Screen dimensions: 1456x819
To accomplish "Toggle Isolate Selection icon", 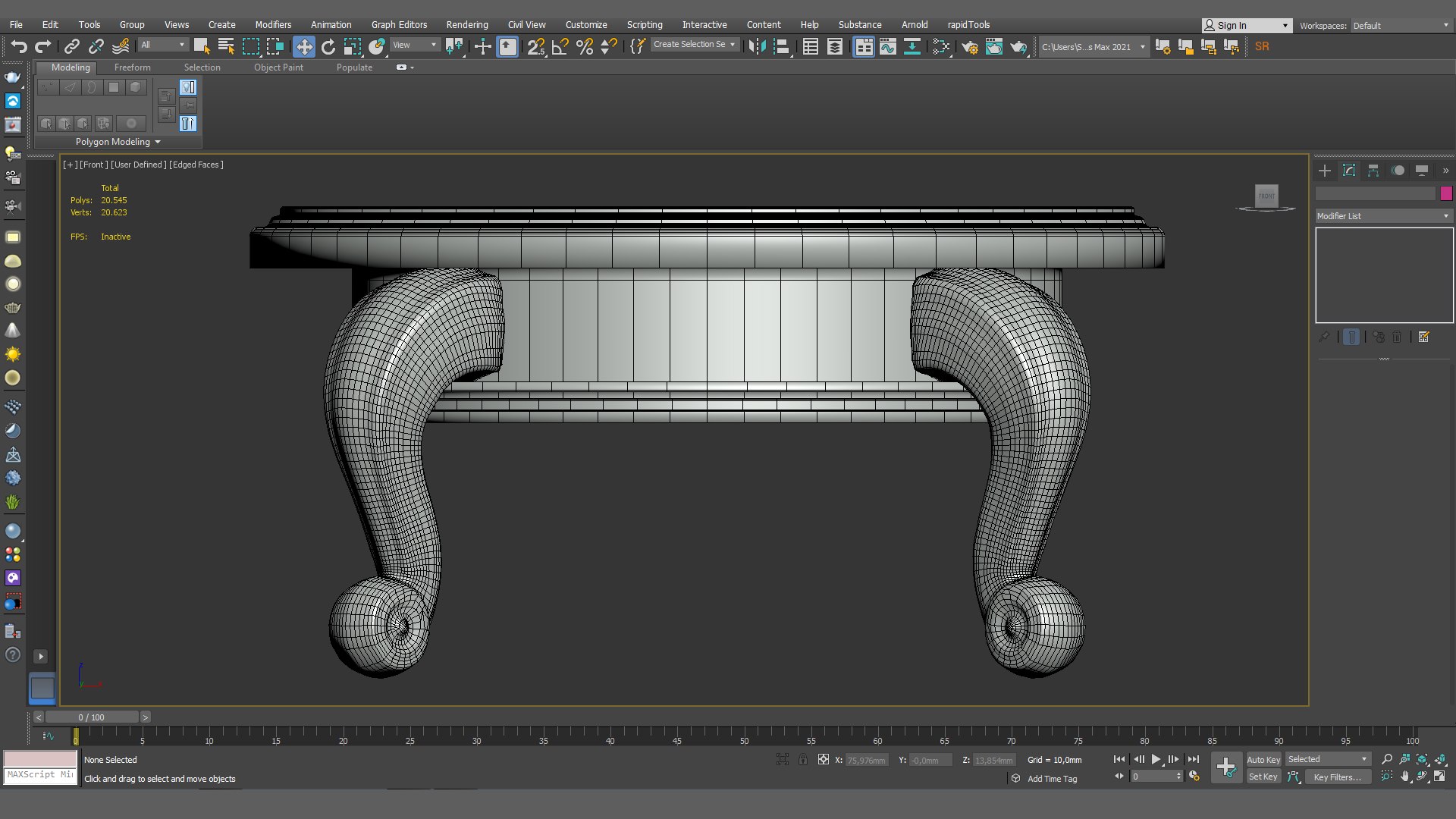I will [782, 759].
